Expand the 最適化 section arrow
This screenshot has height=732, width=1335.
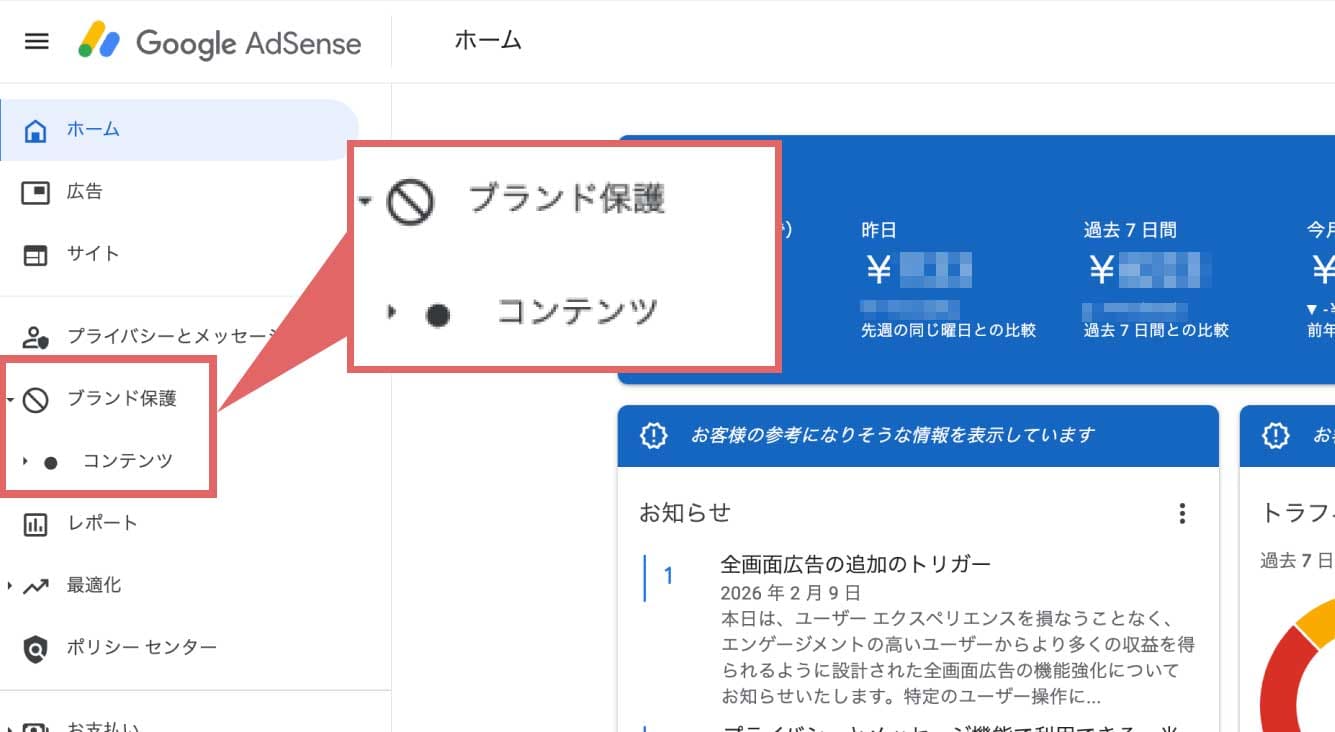coord(9,586)
